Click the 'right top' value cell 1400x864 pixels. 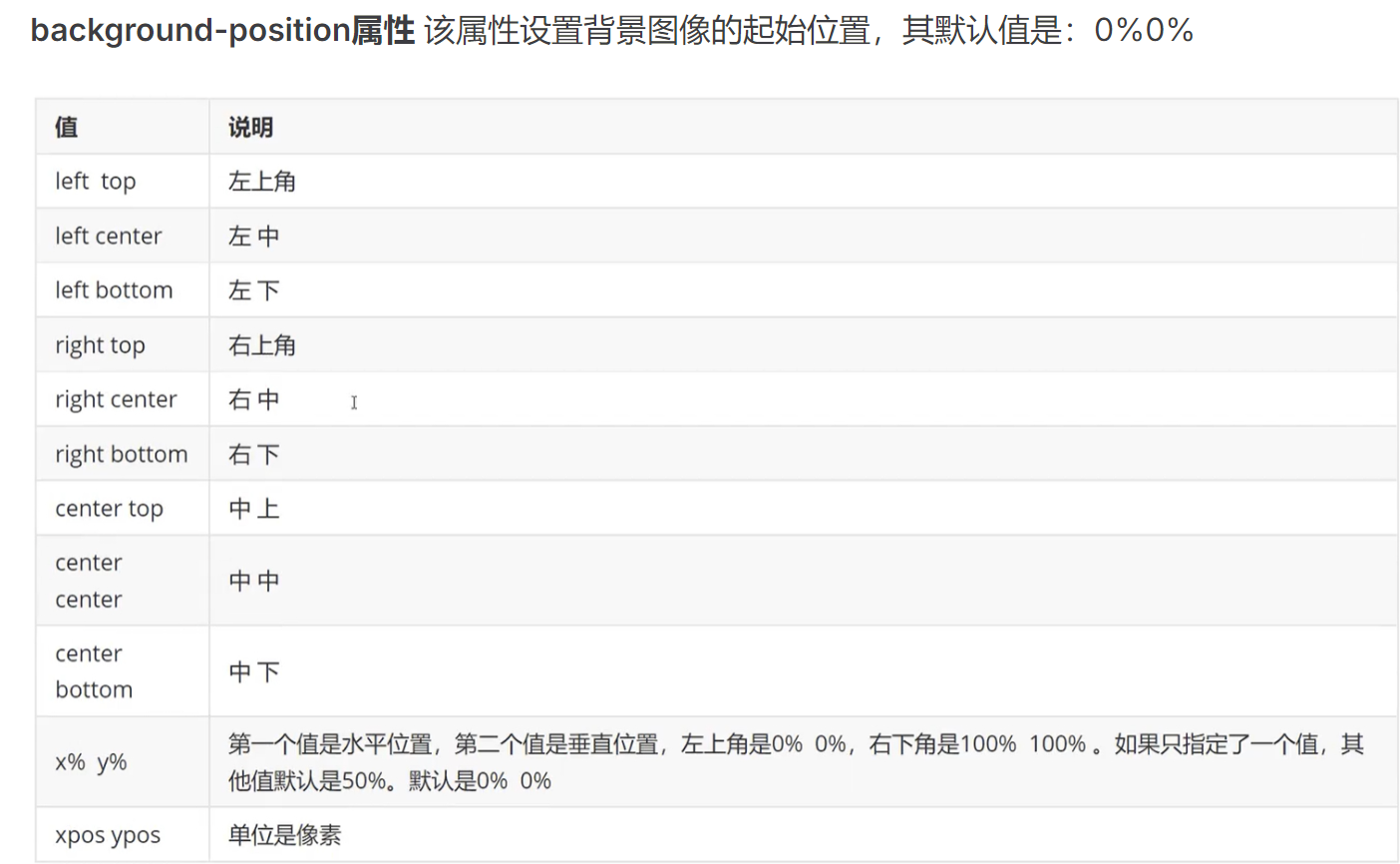tap(100, 345)
